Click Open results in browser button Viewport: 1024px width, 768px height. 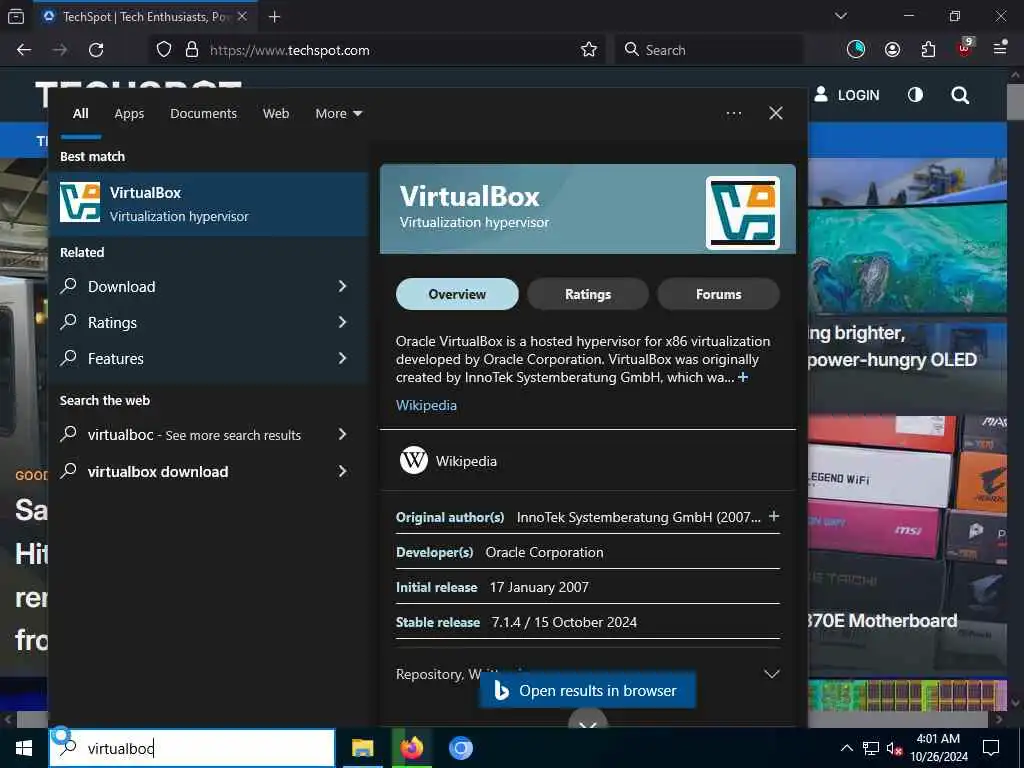coord(588,690)
